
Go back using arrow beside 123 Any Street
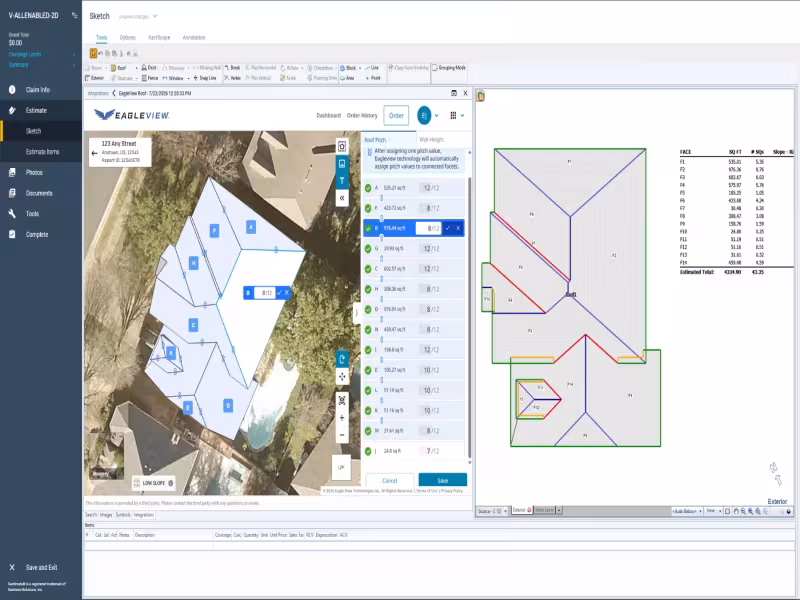[x=94, y=153]
